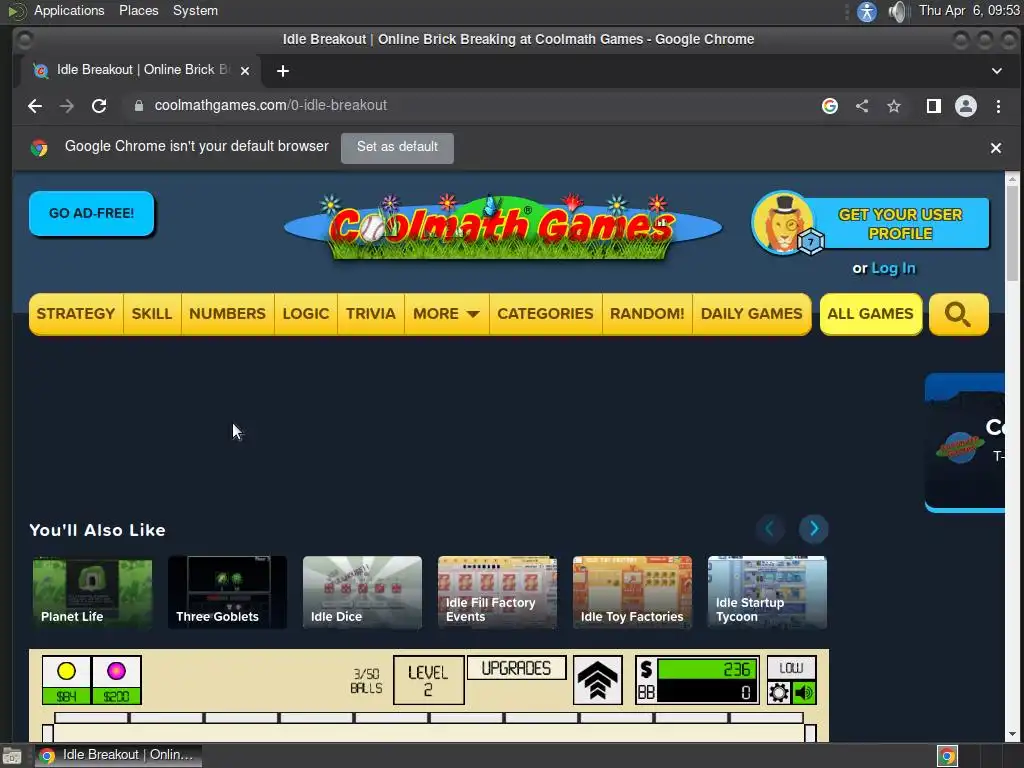Mute the game sound speaker icon
This screenshot has width=1024, height=768.
click(804, 692)
